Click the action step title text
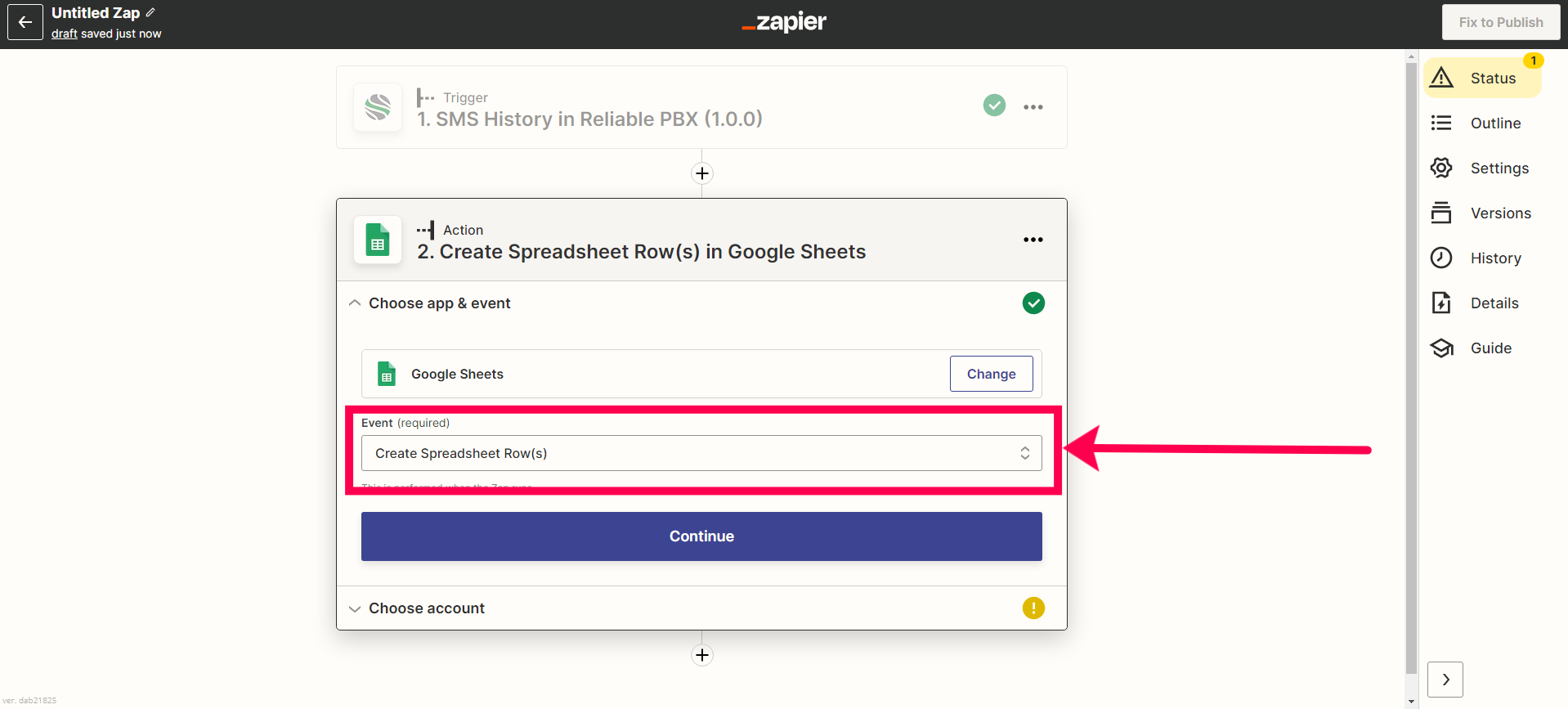The width and height of the screenshot is (1568, 709). point(642,252)
